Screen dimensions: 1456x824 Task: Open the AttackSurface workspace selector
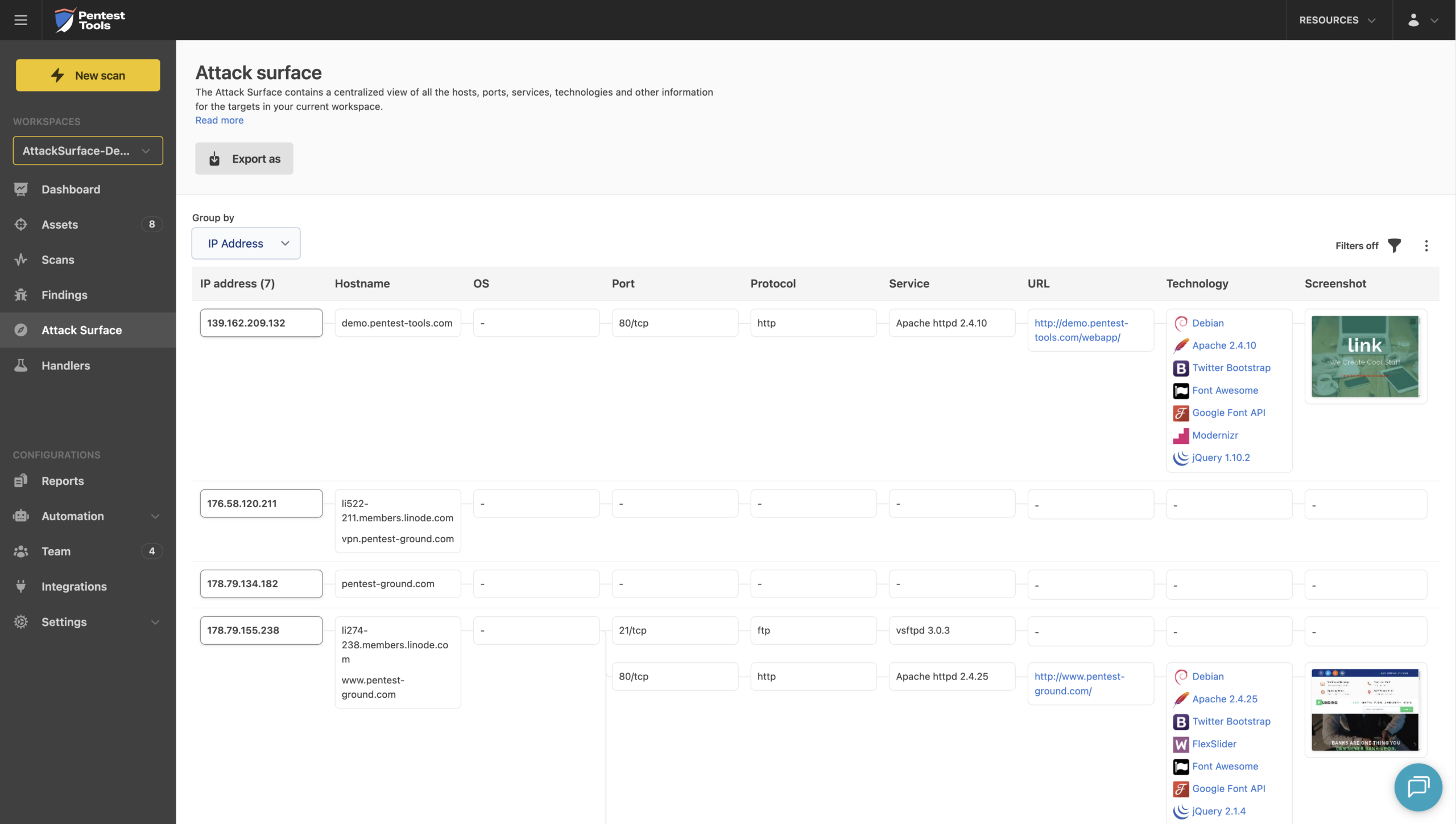coord(88,150)
